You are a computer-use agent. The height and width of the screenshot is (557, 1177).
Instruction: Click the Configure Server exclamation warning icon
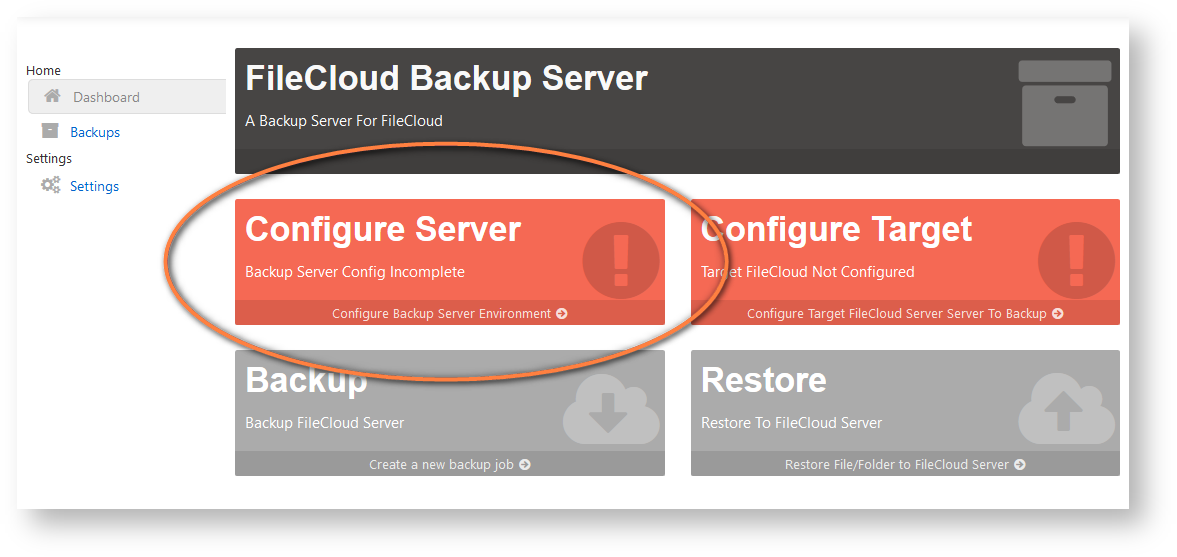point(620,260)
